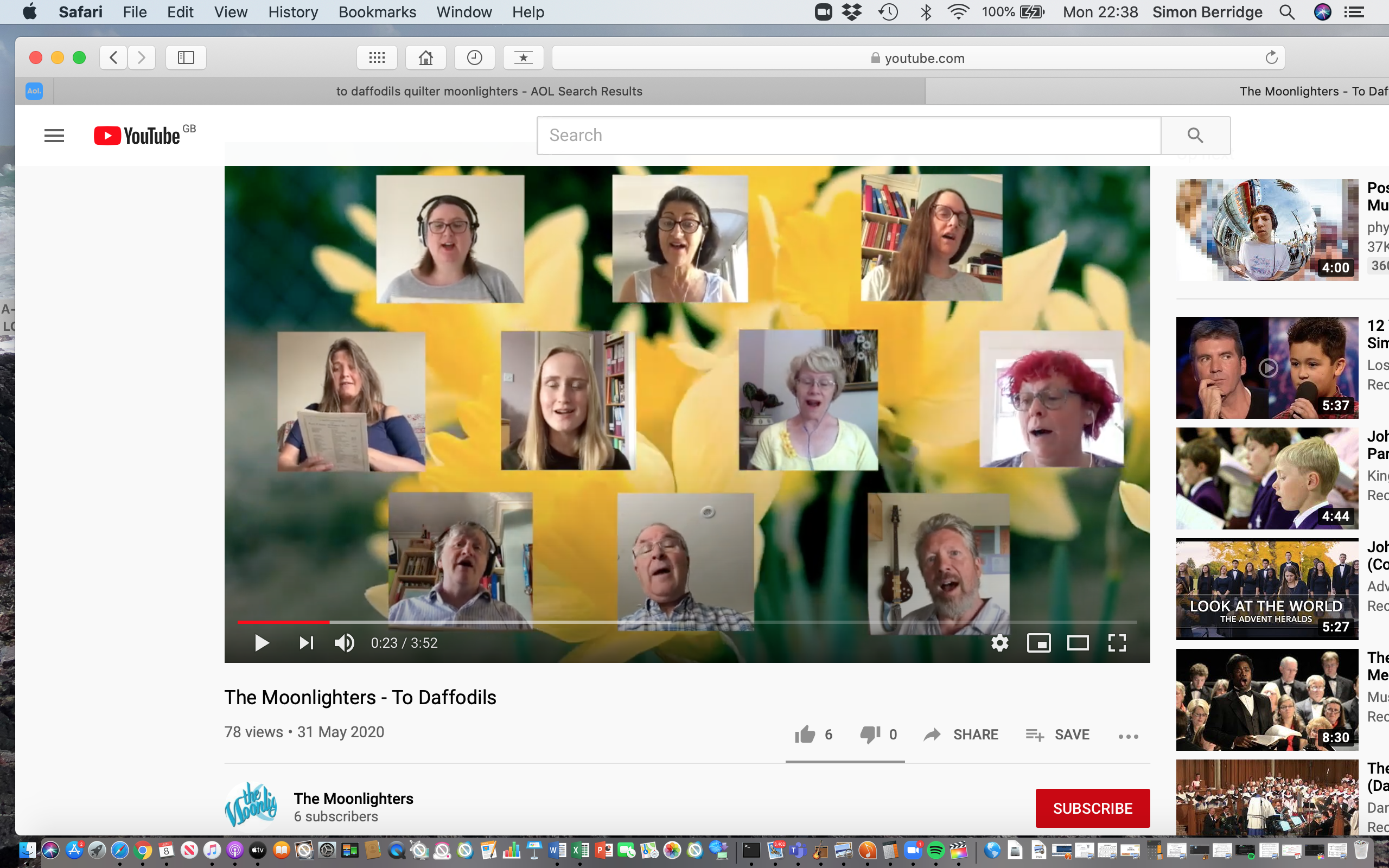The height and width of the screenshot is (868, 1389).
Task: Enter full screen video mode
Action: pyautogui.click(x=1117, y=643)
